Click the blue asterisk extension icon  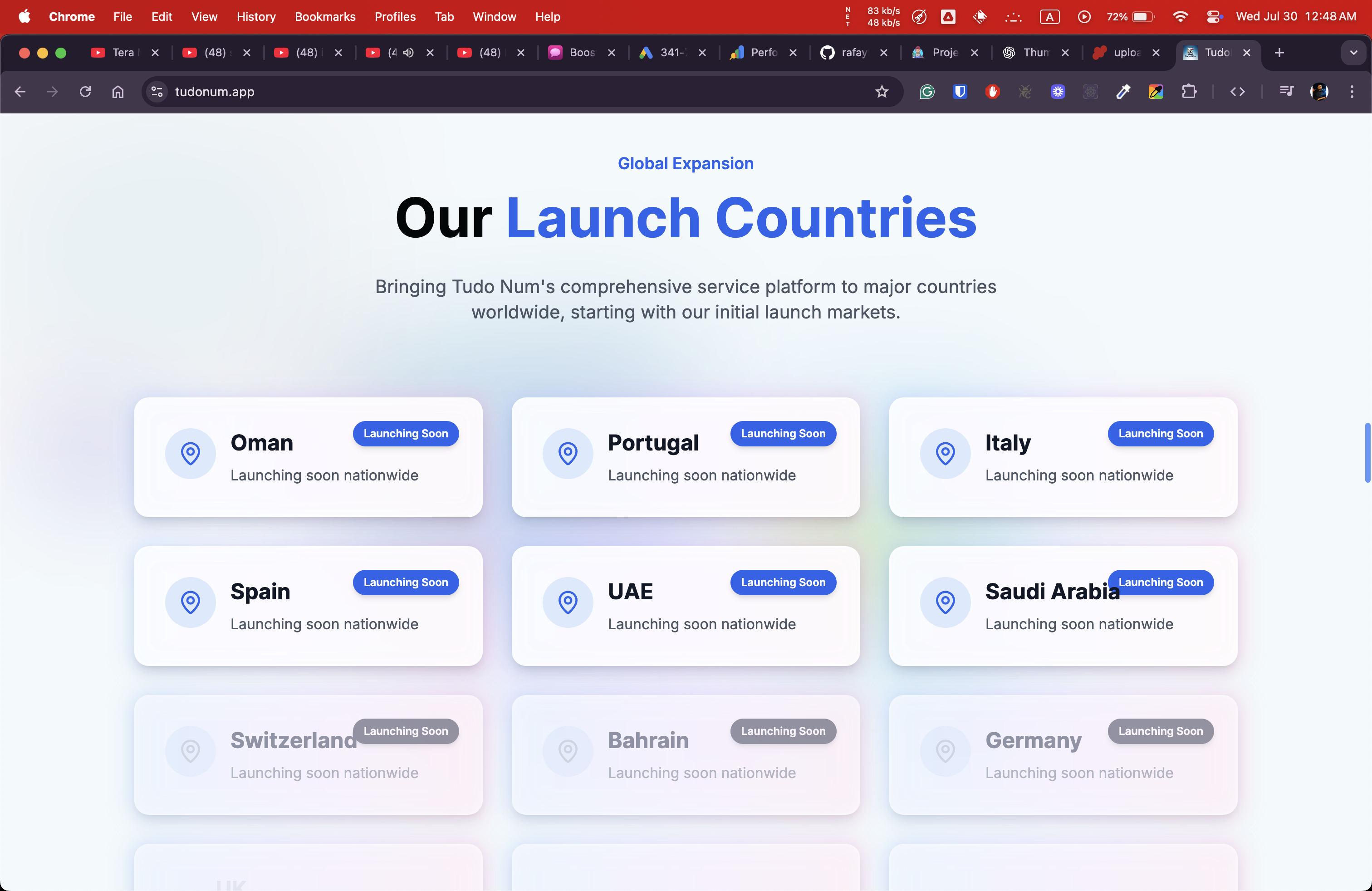1058,92
